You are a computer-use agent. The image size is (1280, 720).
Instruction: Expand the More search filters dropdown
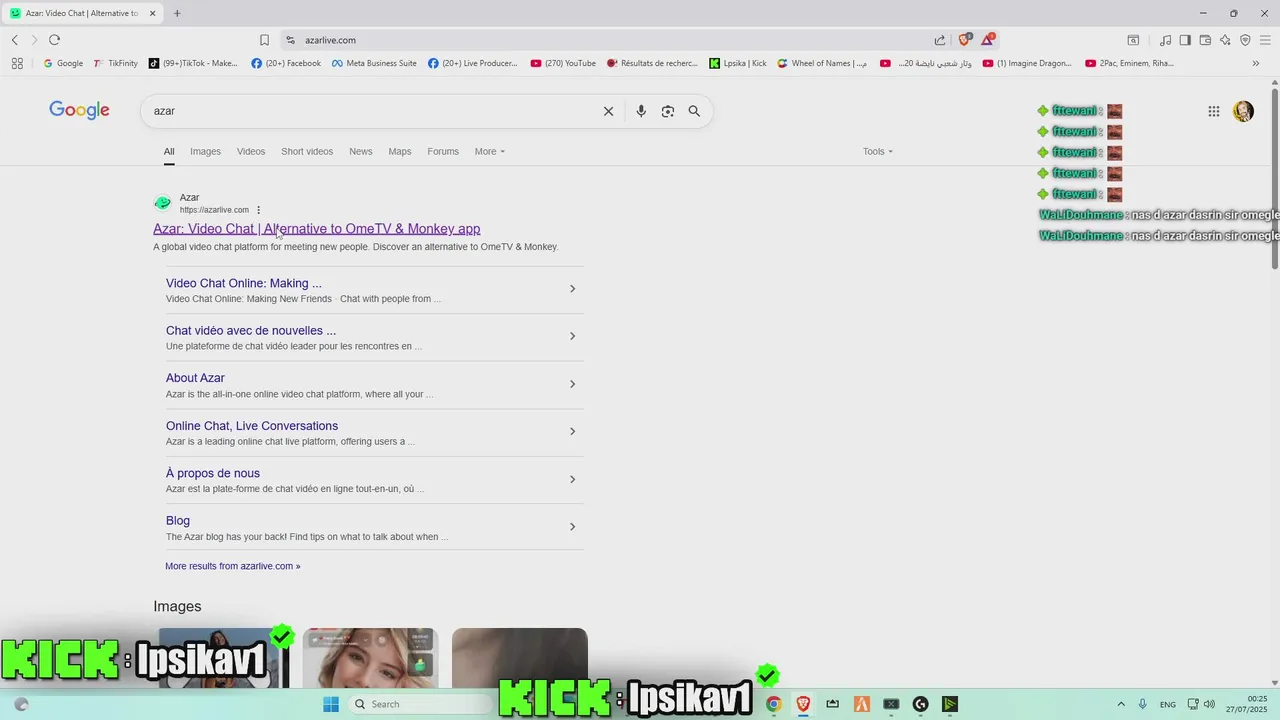coord(490,151)
